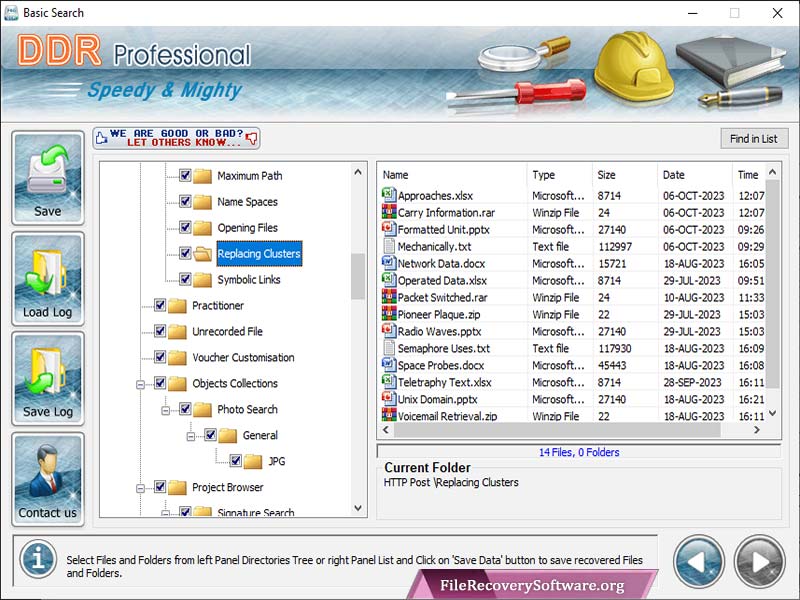This screenshot has height=600, width=800.
Task: Select the Teletraphy Text.xlsx file icon
Action: click(x=389, y=381)
